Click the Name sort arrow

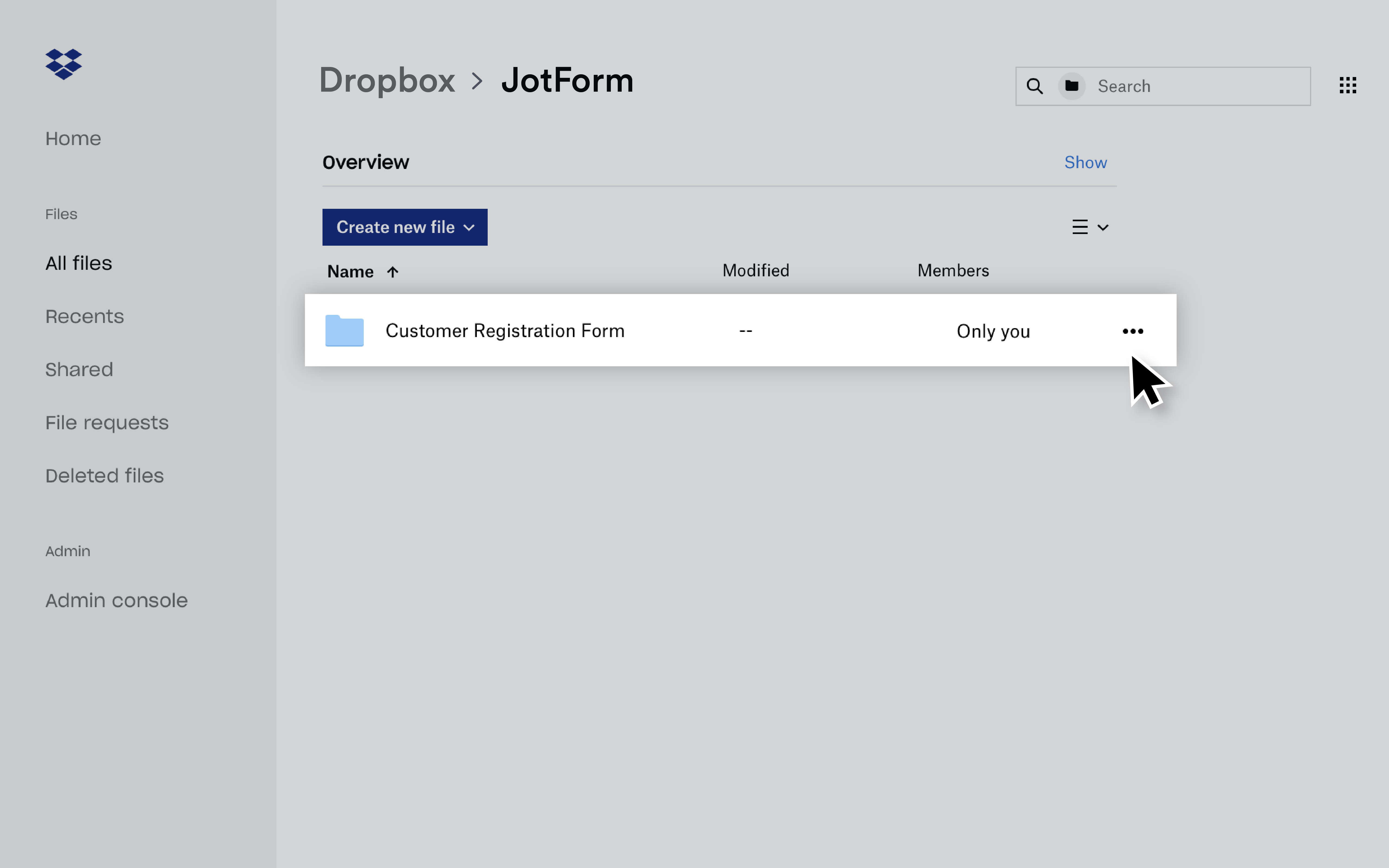click(392, 271)
